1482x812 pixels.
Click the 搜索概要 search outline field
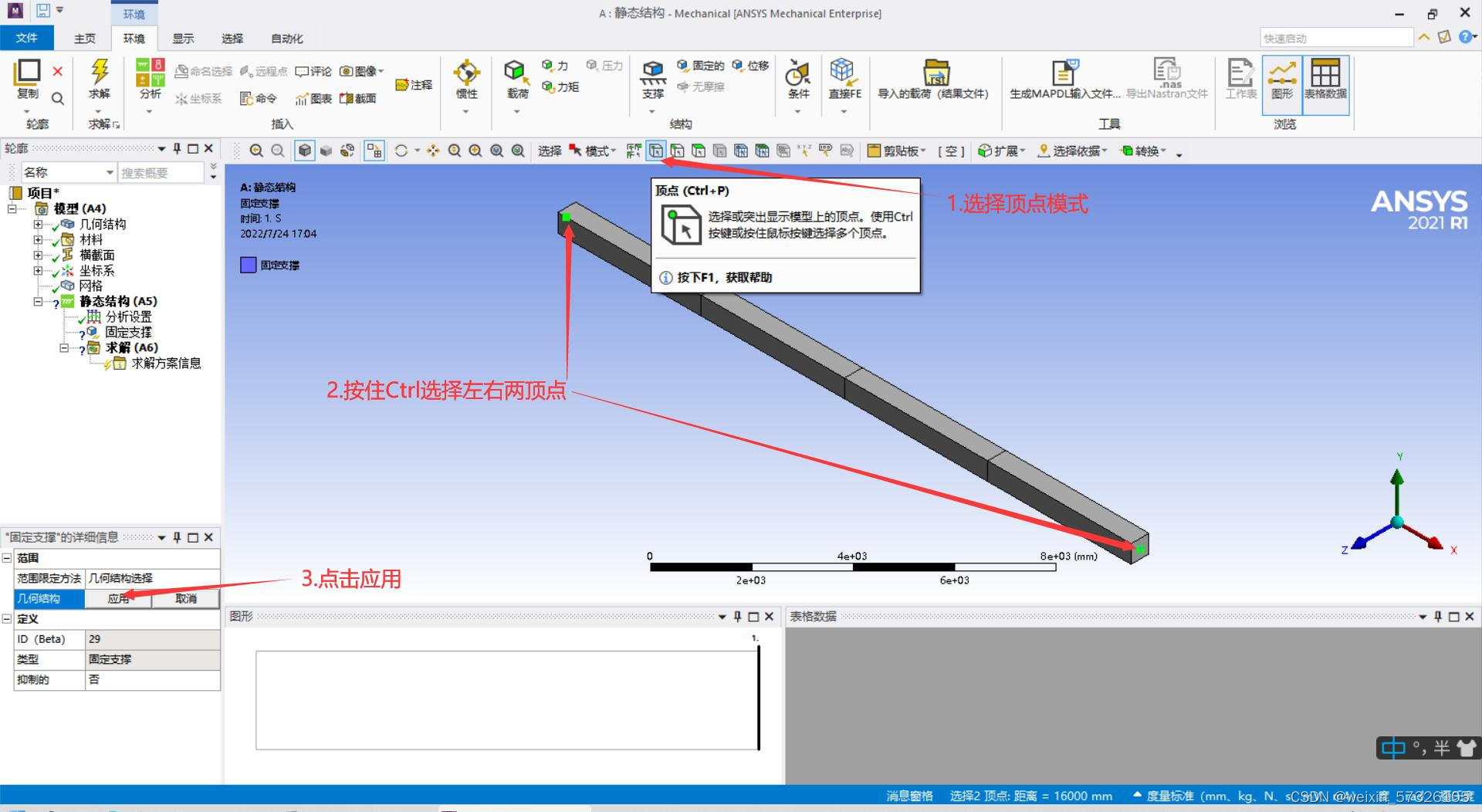click(x=160, y=173)
